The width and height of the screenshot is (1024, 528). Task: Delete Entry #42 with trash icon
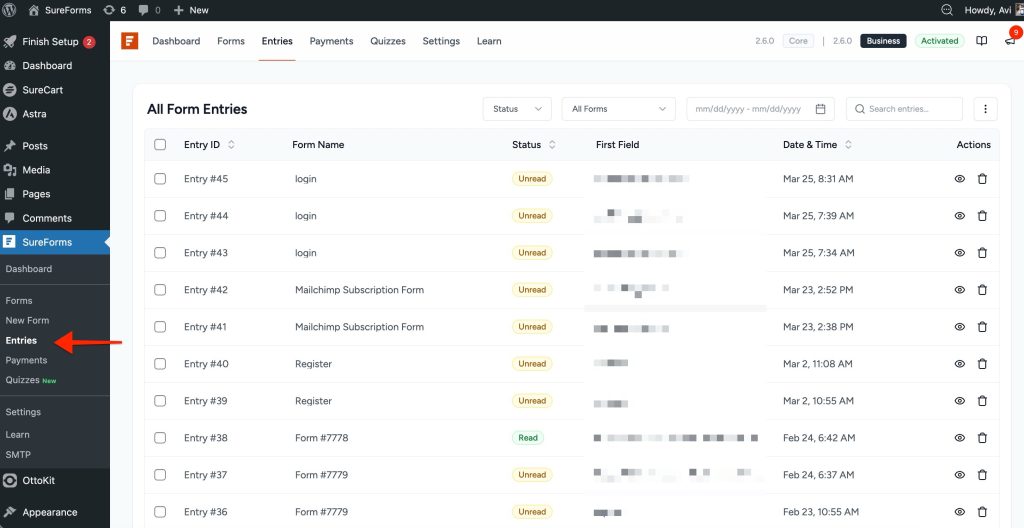pyautogui.click(x=982, y=289)
